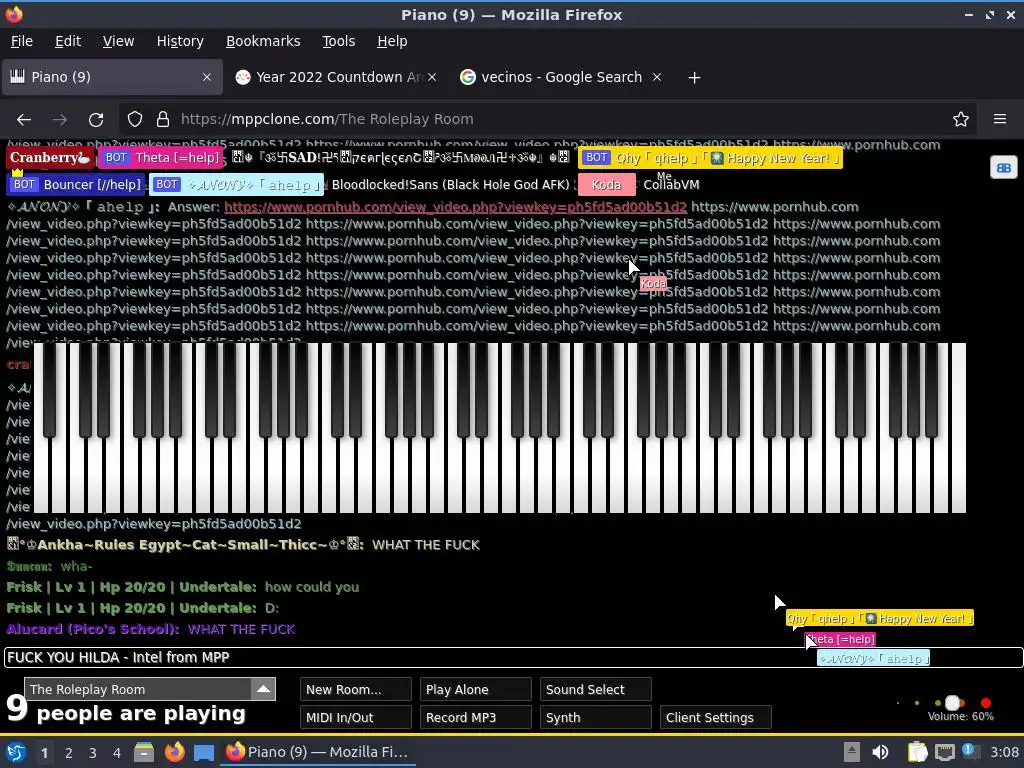Open the network monitor tray icon
The image size is (1024, 768).
pos(944,752)
